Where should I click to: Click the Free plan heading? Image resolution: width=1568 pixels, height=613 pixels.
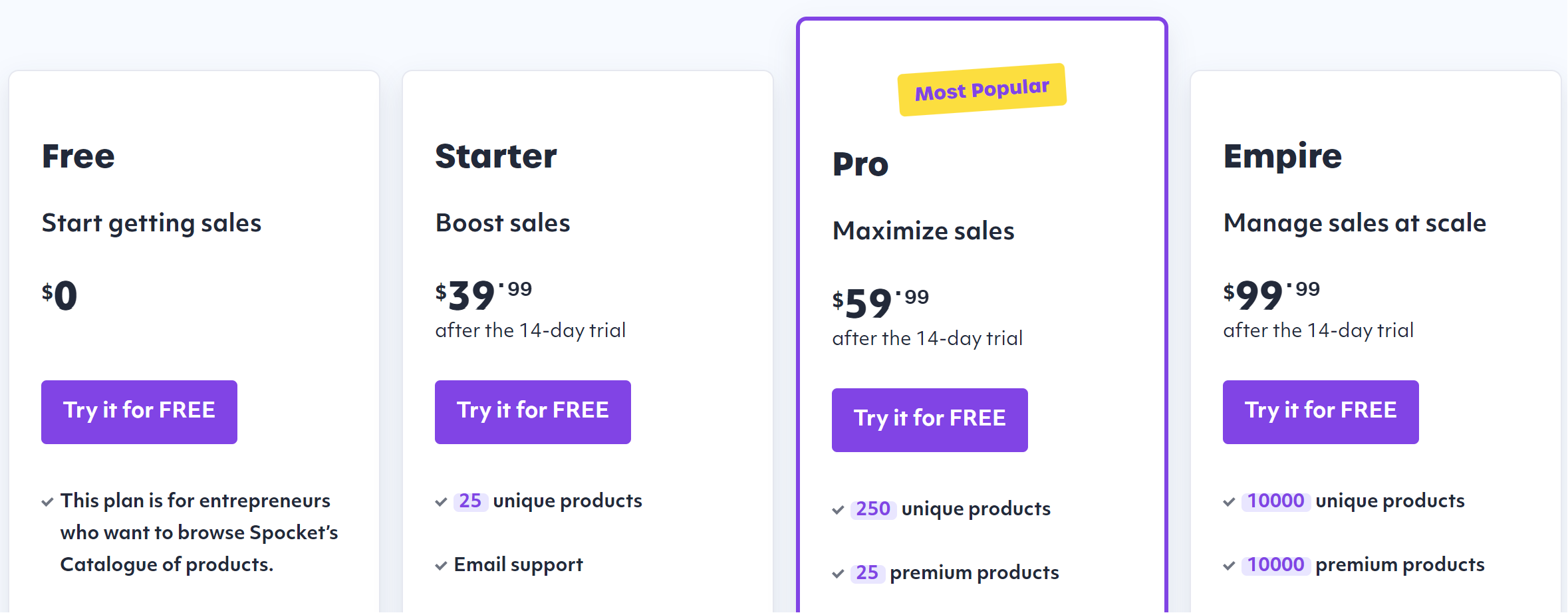(x=78, y=156)
